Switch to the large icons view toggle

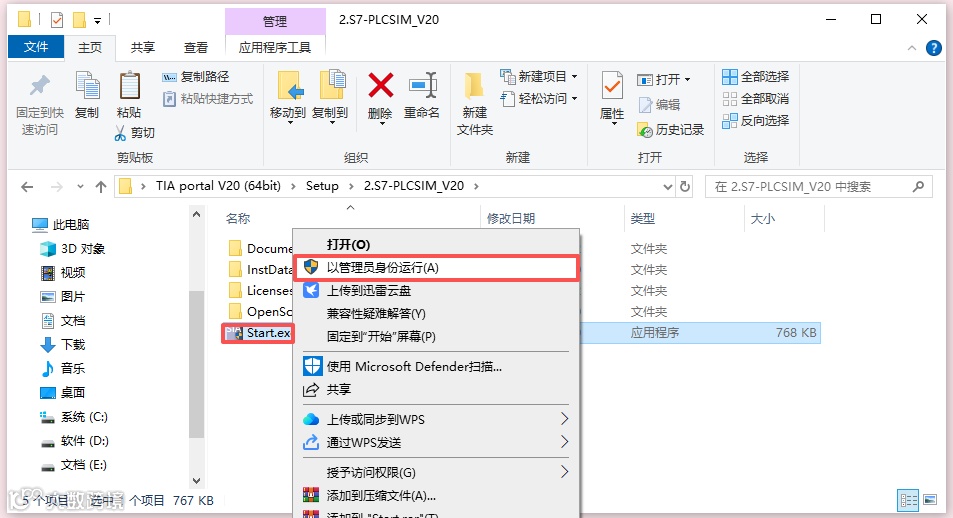[930, 500]
